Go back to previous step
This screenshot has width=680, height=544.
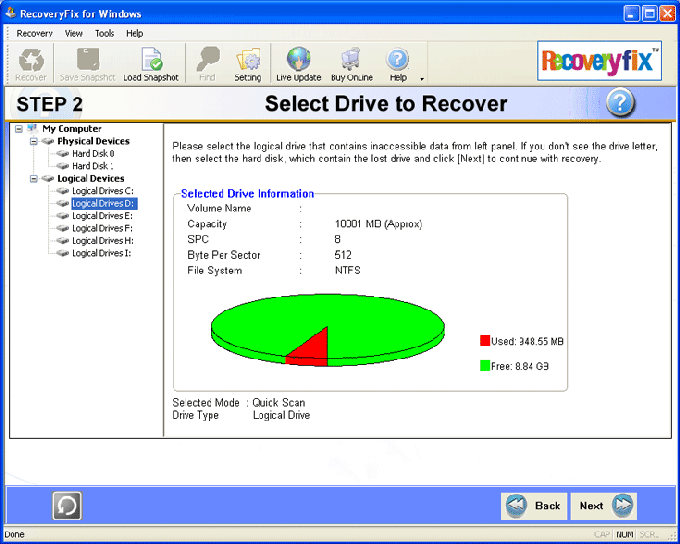(x=534, y=506)
